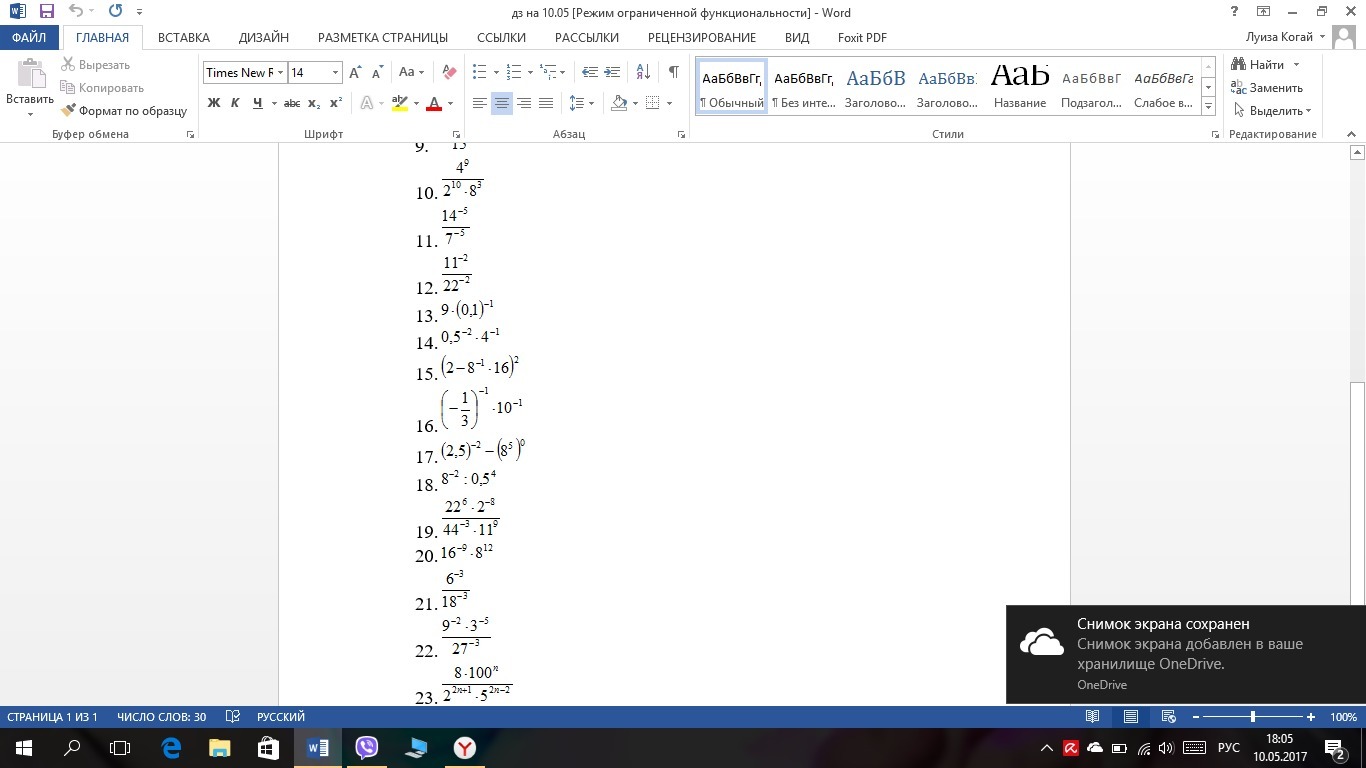Open ribbon display options icon
Screen dimensions: 1366x768
click(1264, 12)
